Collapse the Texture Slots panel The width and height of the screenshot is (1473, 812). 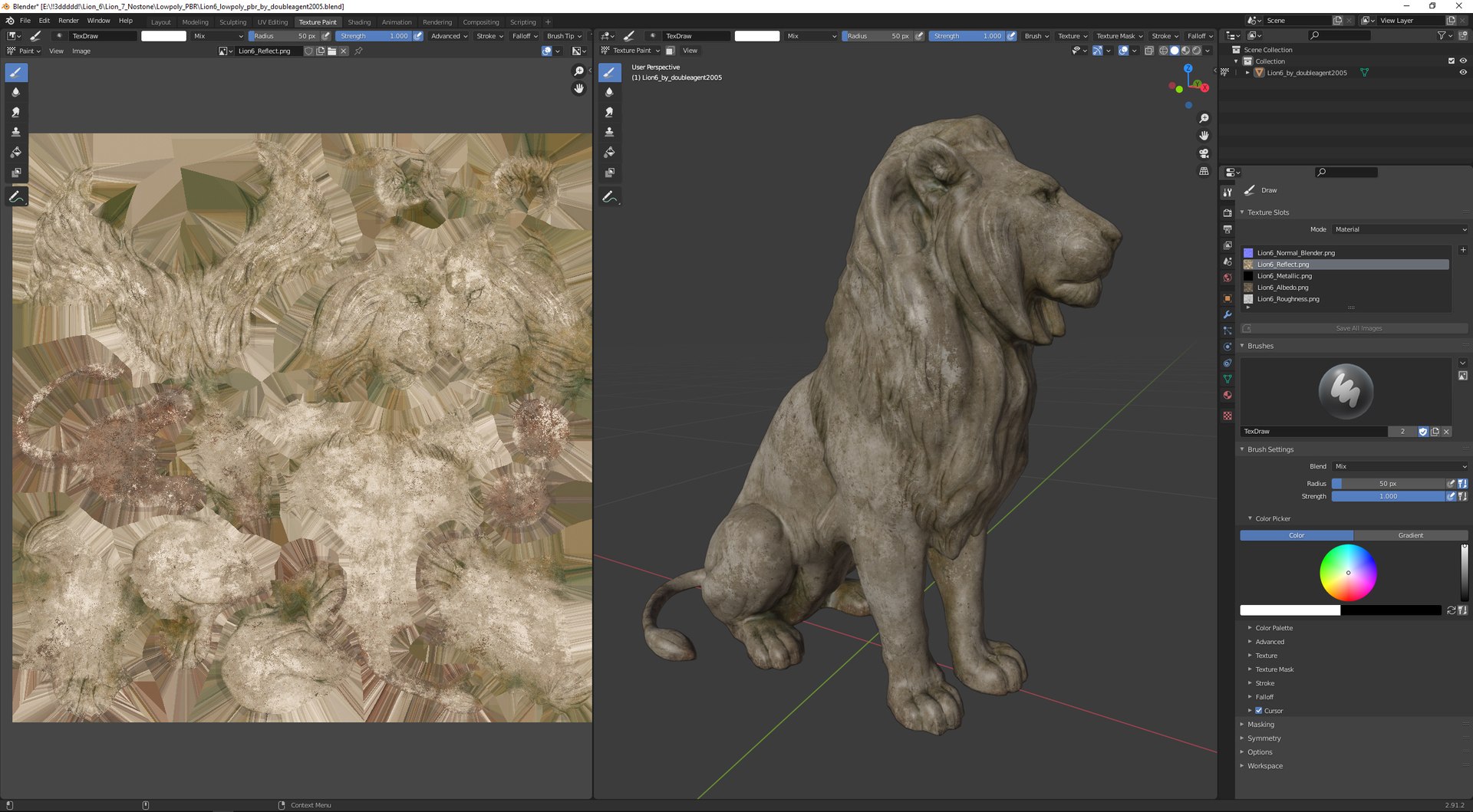tap(1267, 212)
